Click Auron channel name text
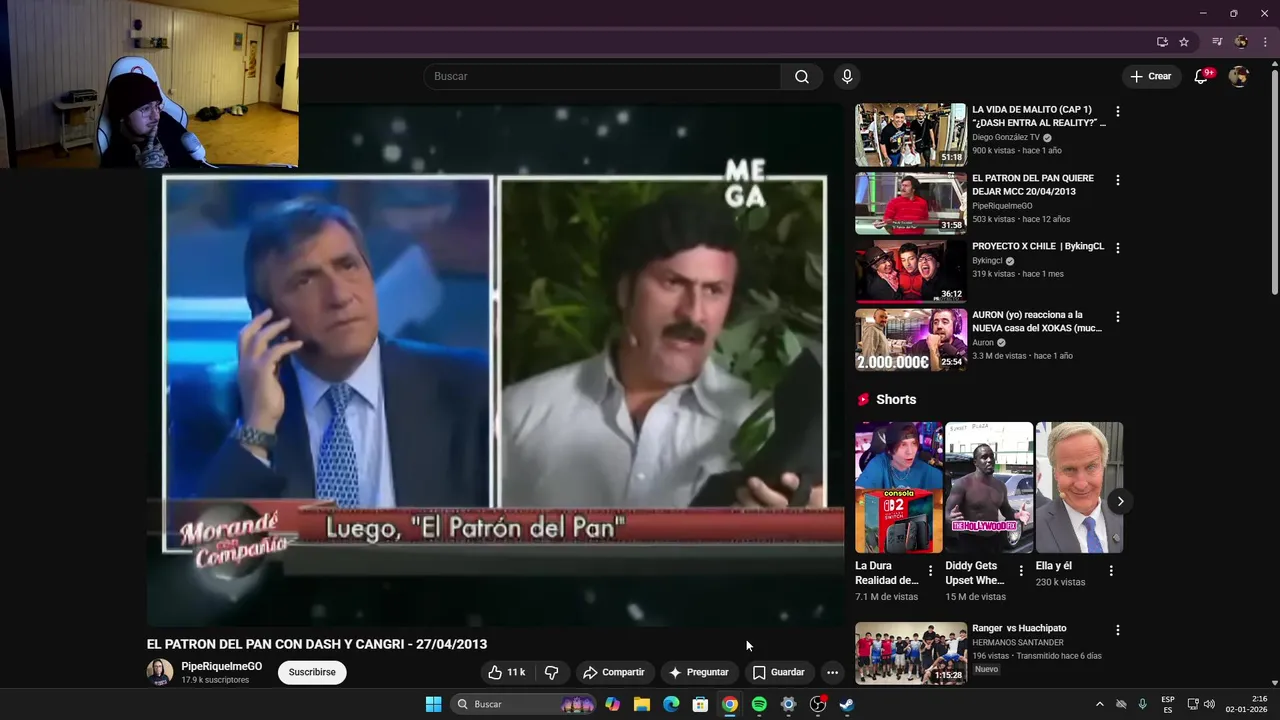1280x720 pixels. pyautogui.click(x=983, y=343)
